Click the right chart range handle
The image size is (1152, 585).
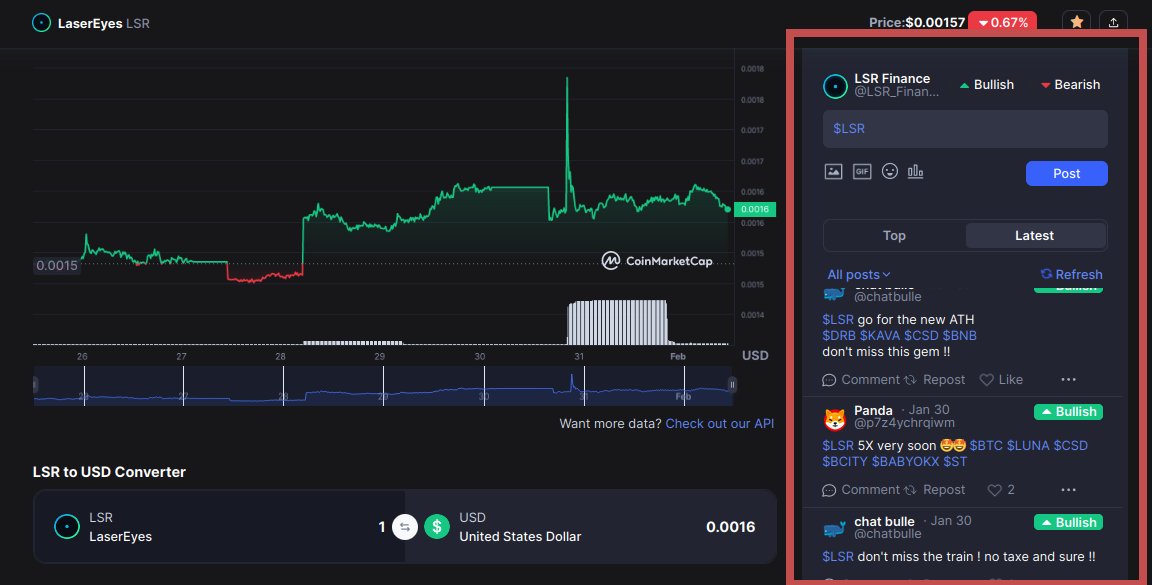point(732,385)
